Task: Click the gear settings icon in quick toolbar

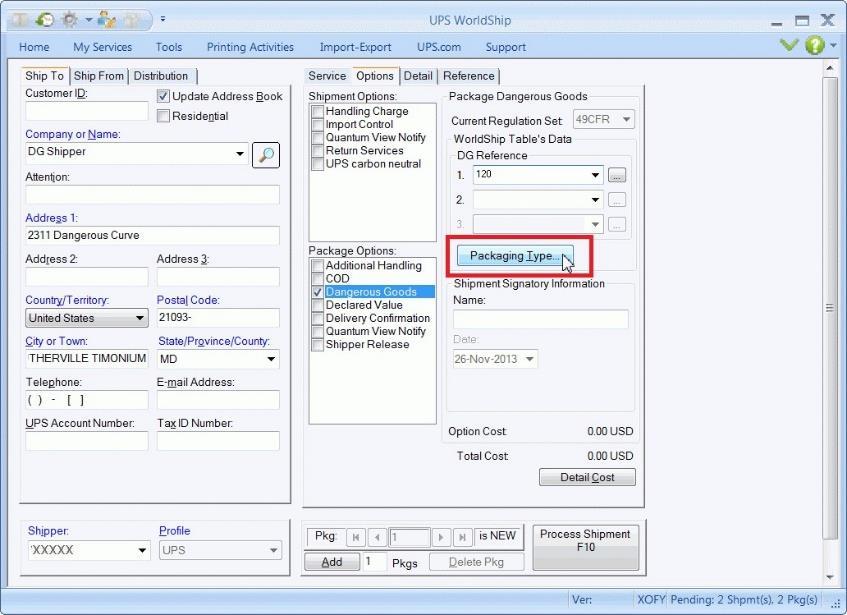Action: coord(70,20)
